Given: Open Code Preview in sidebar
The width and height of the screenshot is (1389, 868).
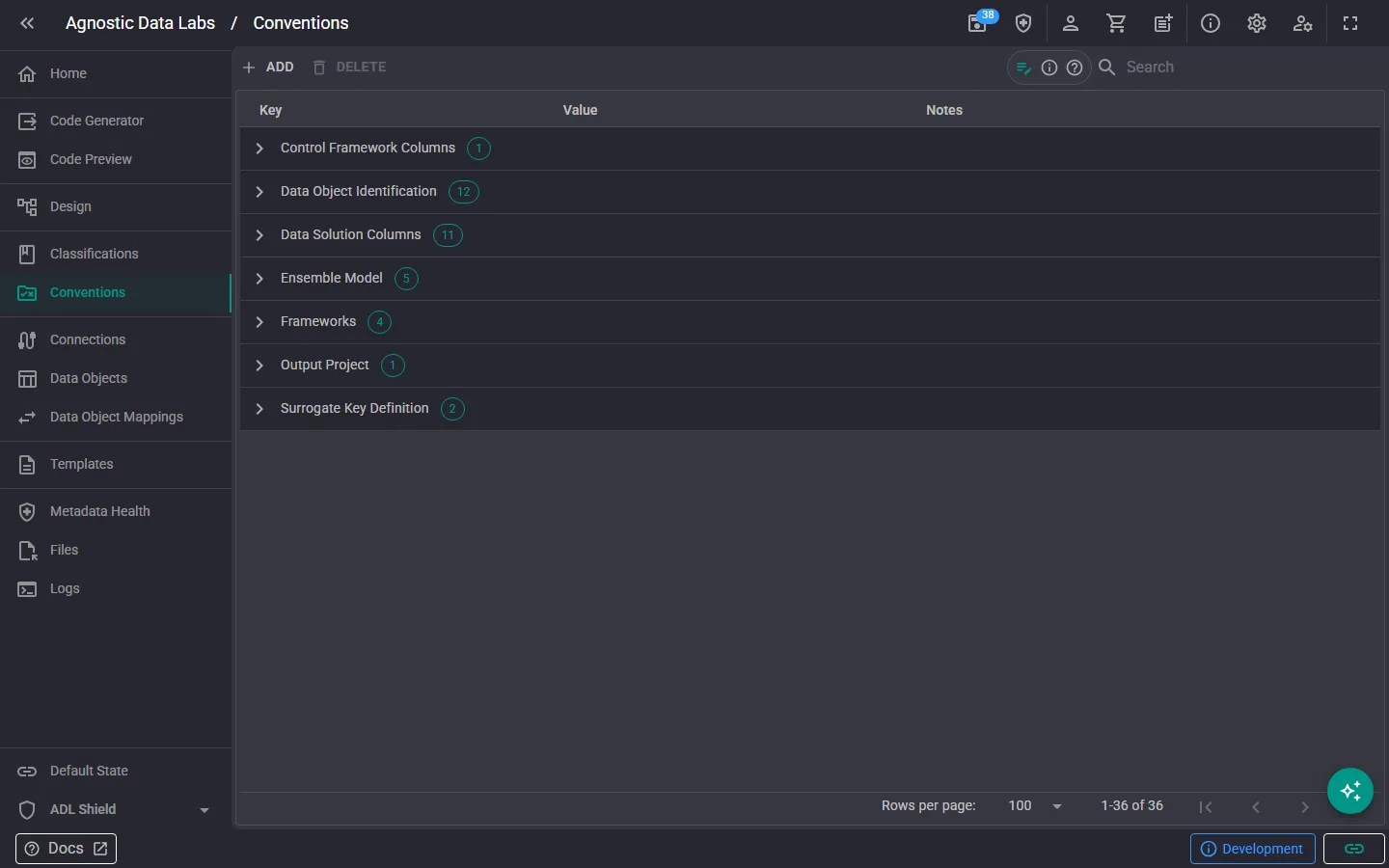Looking at the screenshot, I should coord(116,159).
